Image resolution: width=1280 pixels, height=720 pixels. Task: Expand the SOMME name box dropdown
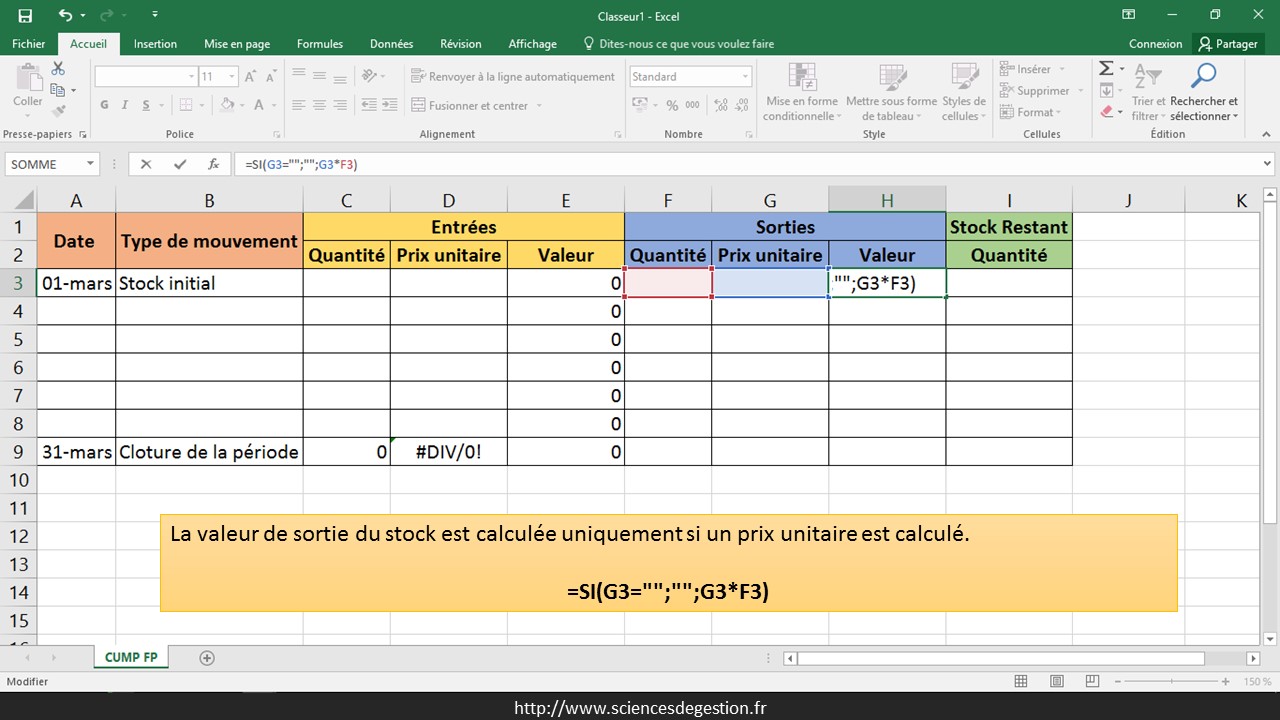click(90, 164)
